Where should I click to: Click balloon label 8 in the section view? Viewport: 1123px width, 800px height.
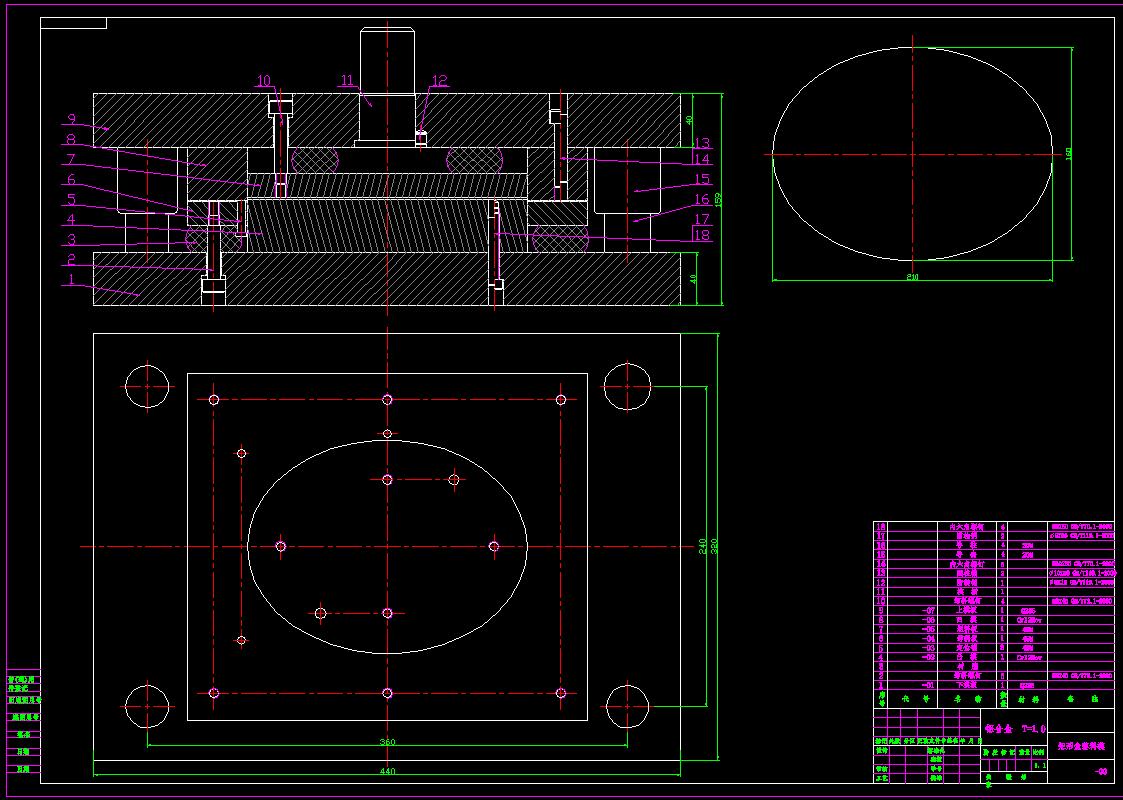point(71,139)
